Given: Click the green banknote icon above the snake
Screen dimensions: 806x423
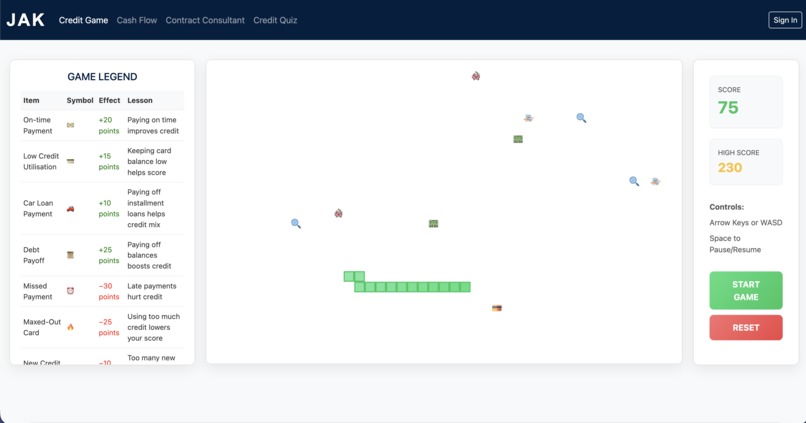Looking at the screenshot, I should coord(433,224).
